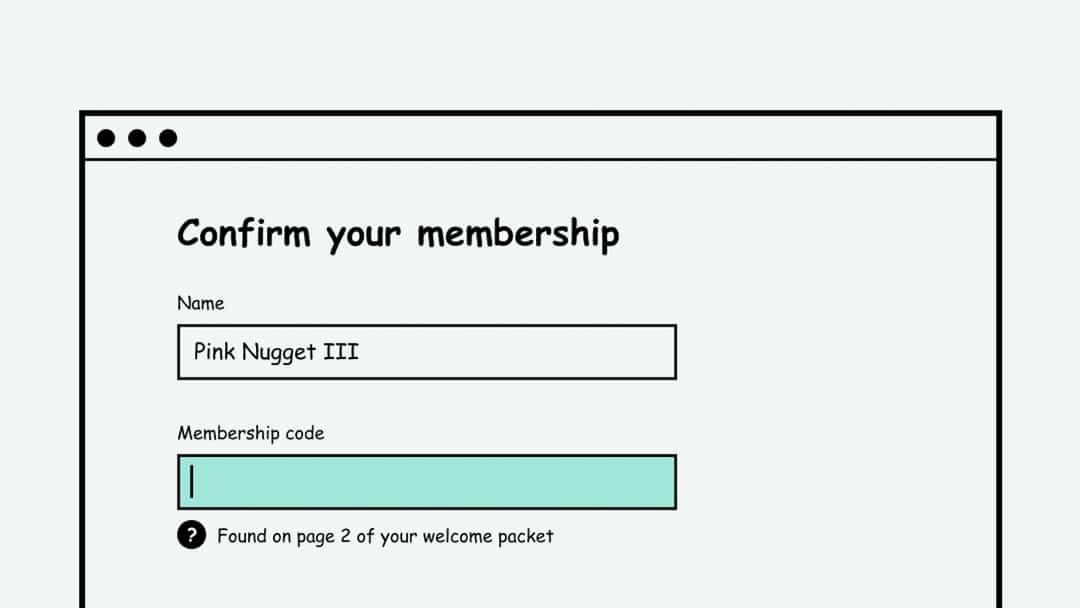
Task: Select the text 'Pink Nugget III'
Action: (274, 352)
